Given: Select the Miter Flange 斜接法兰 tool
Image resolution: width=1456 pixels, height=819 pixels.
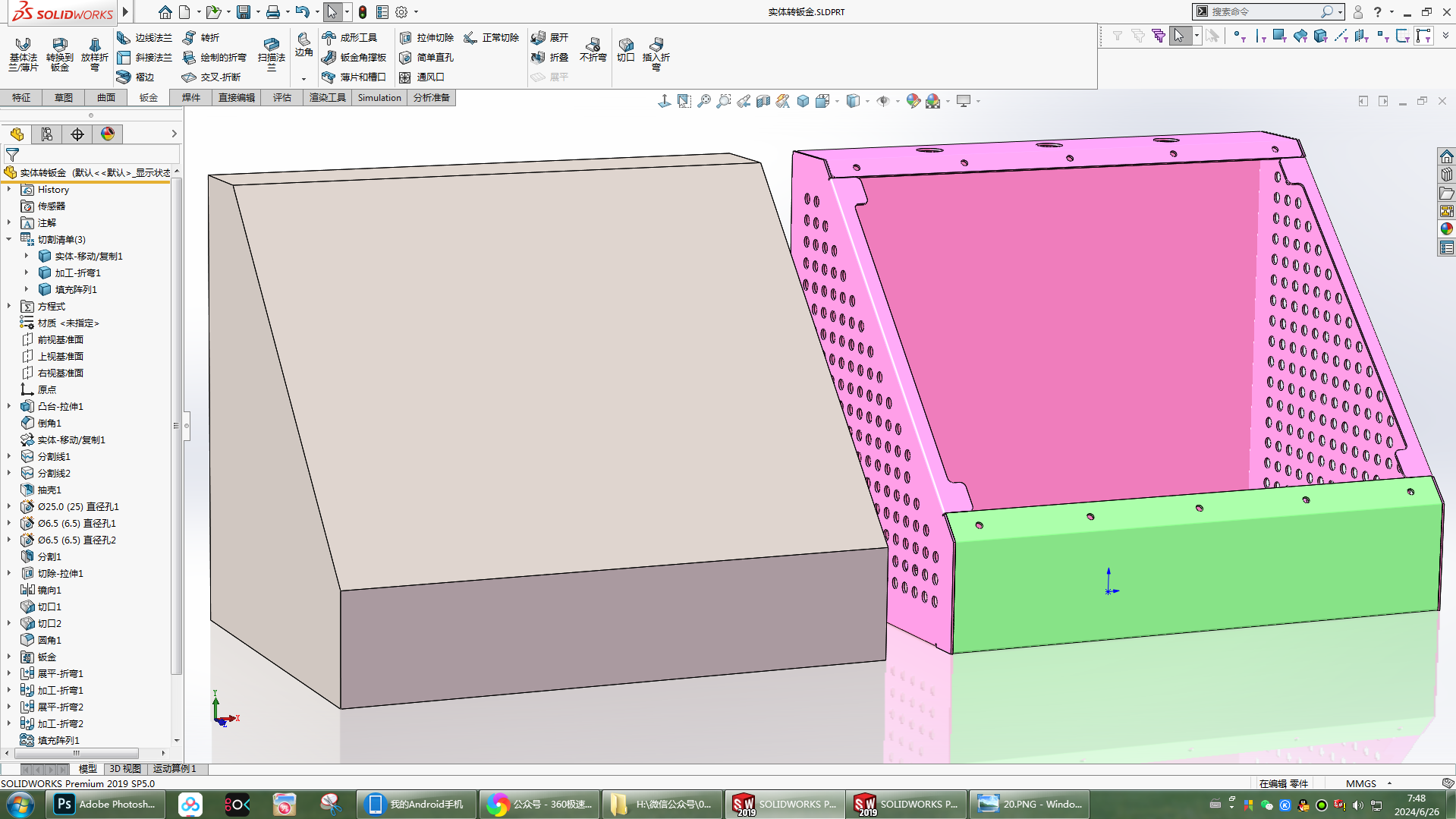Looking at the screenshot, I should [x=145, y=57].
